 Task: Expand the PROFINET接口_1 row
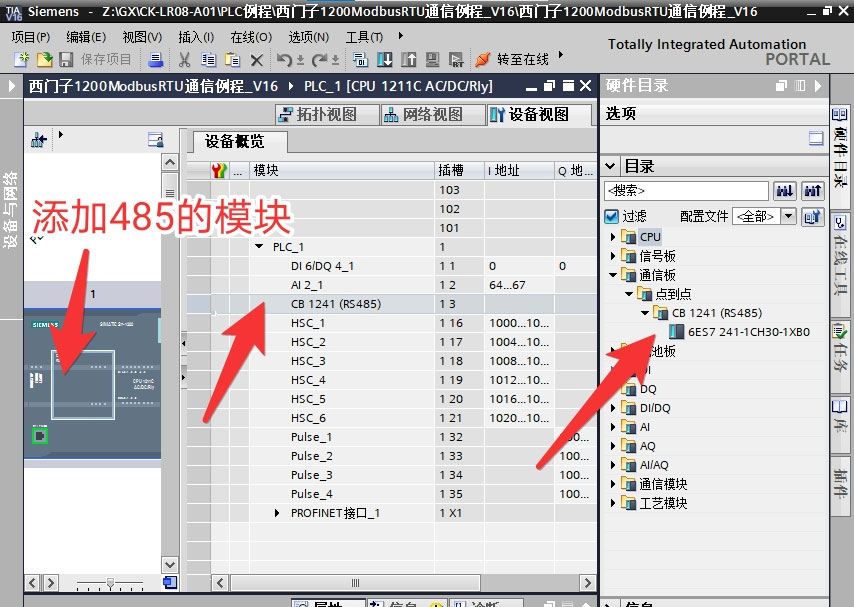277,513
